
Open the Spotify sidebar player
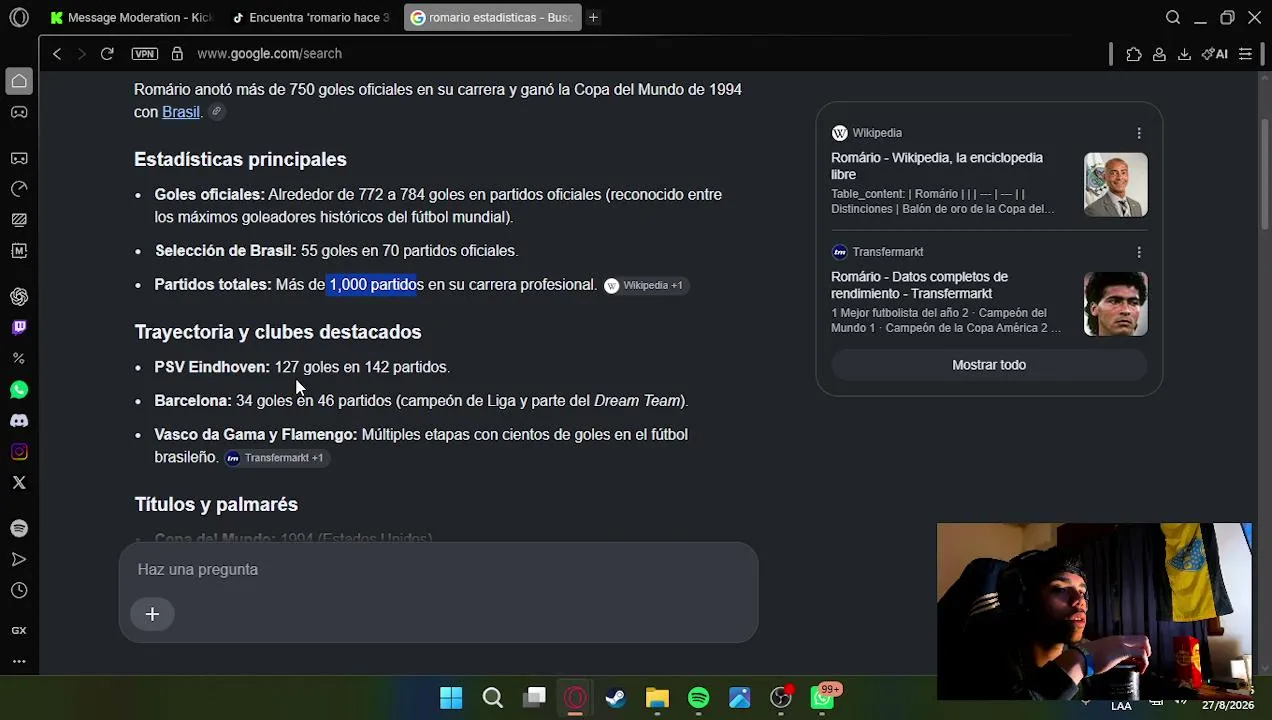19,528
